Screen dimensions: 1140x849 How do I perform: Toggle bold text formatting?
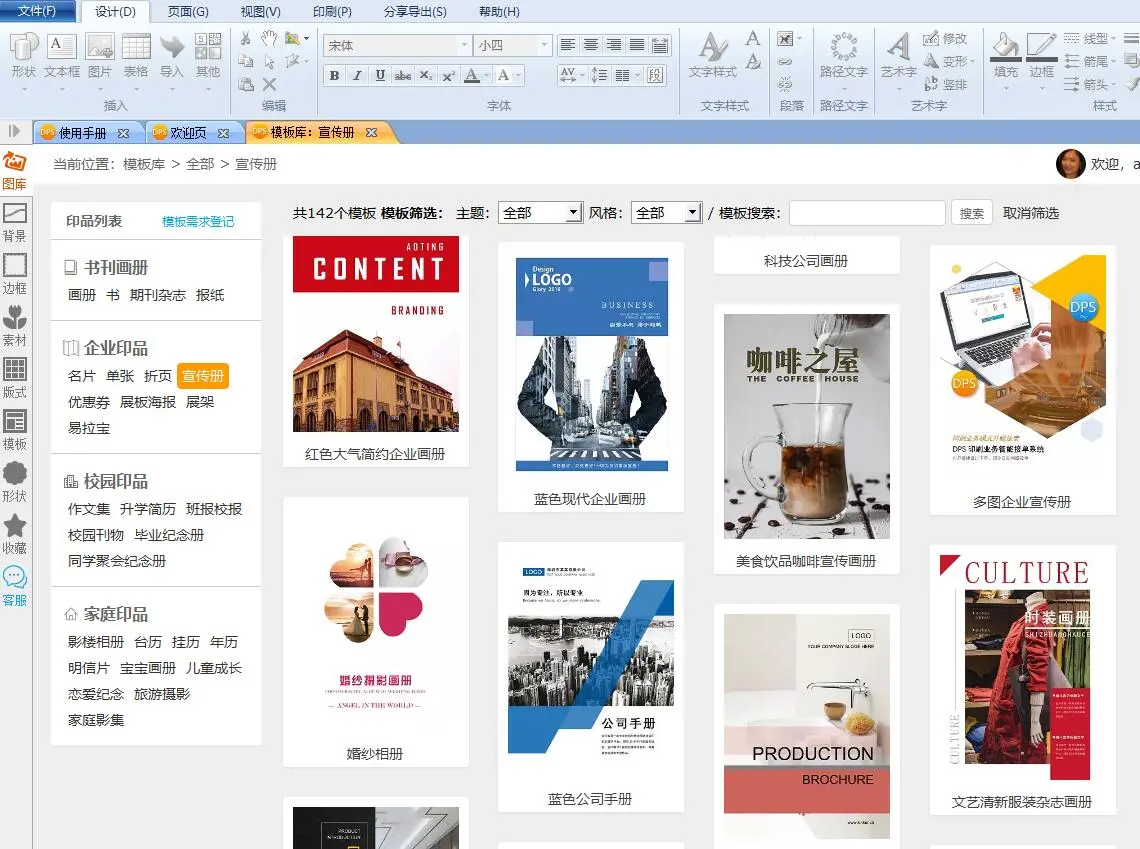pyautogui.click(x=334, y=76)
